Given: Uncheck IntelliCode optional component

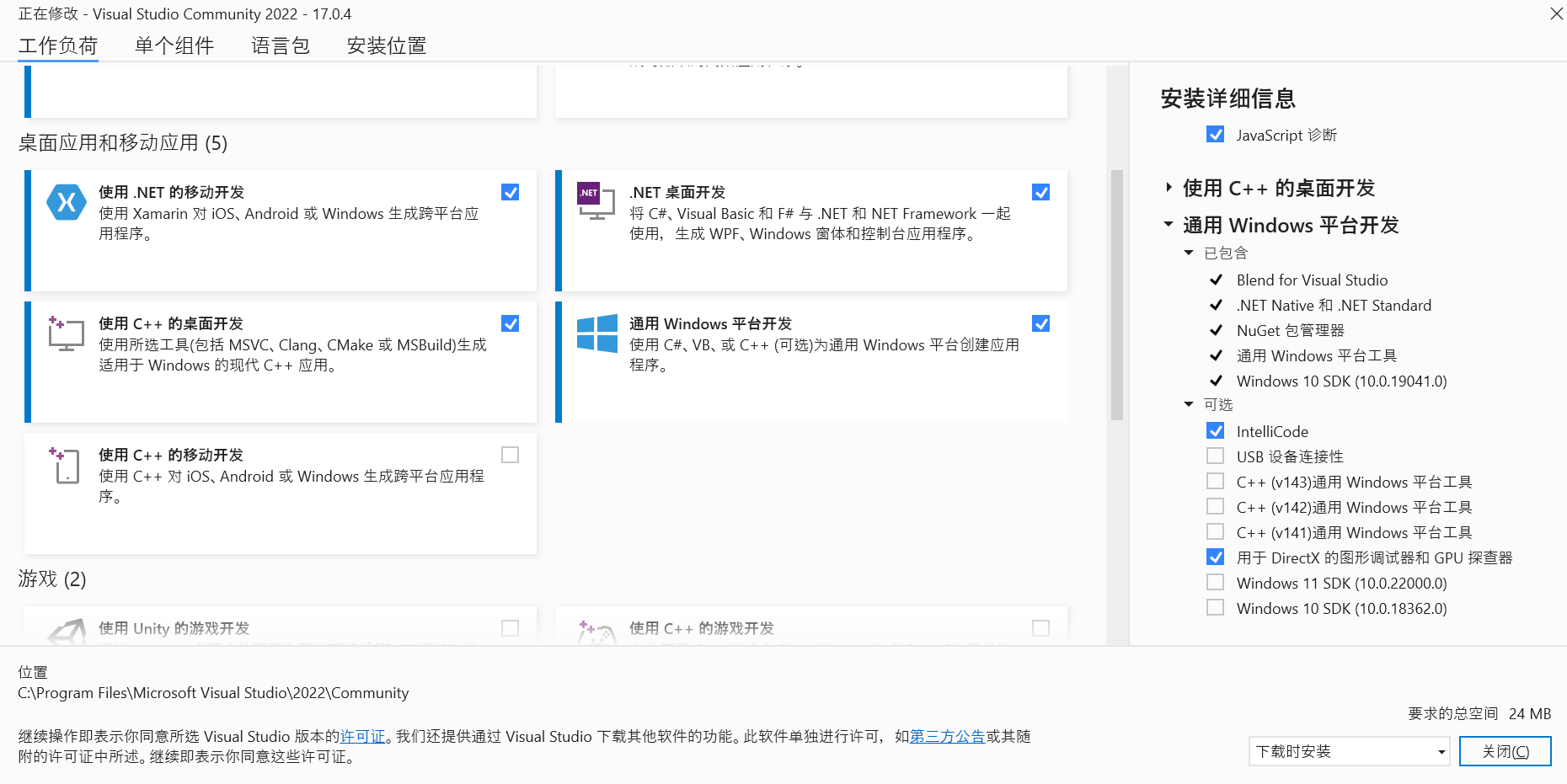Looking at the screenshot, I should tap(1216, 431).
